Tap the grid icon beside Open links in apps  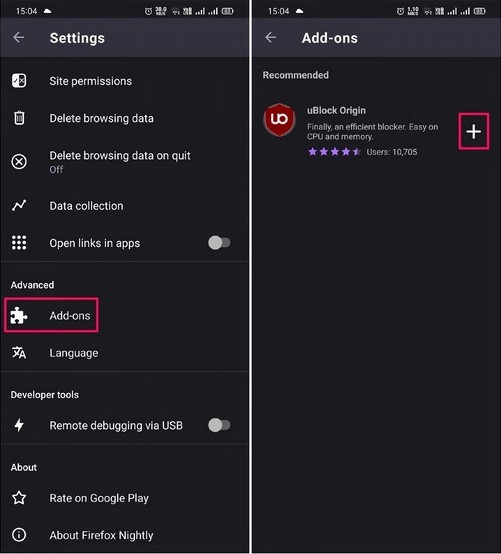(x=19, y=243)
